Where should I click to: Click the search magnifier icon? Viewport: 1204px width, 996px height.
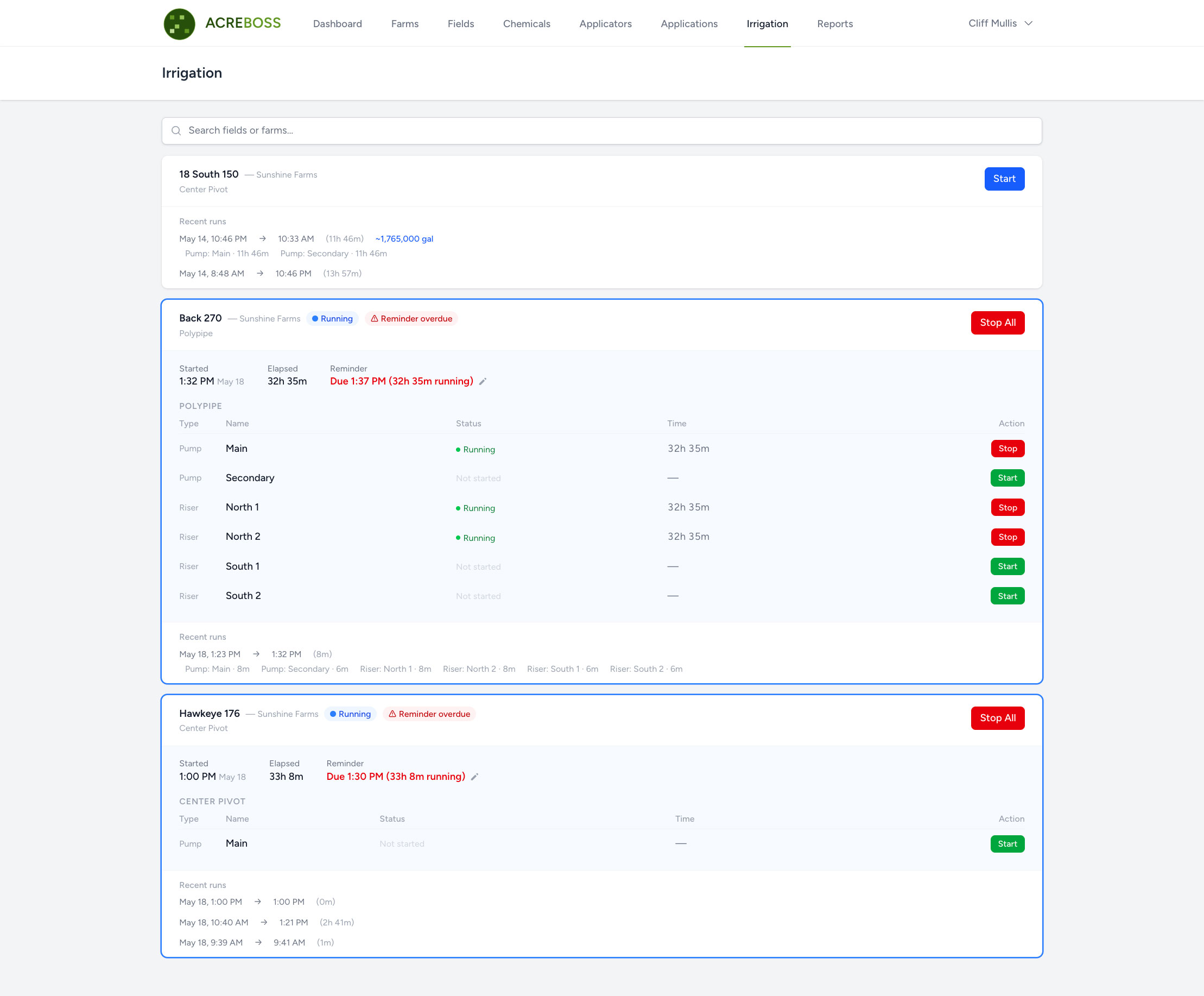click(x=176, y=131)
